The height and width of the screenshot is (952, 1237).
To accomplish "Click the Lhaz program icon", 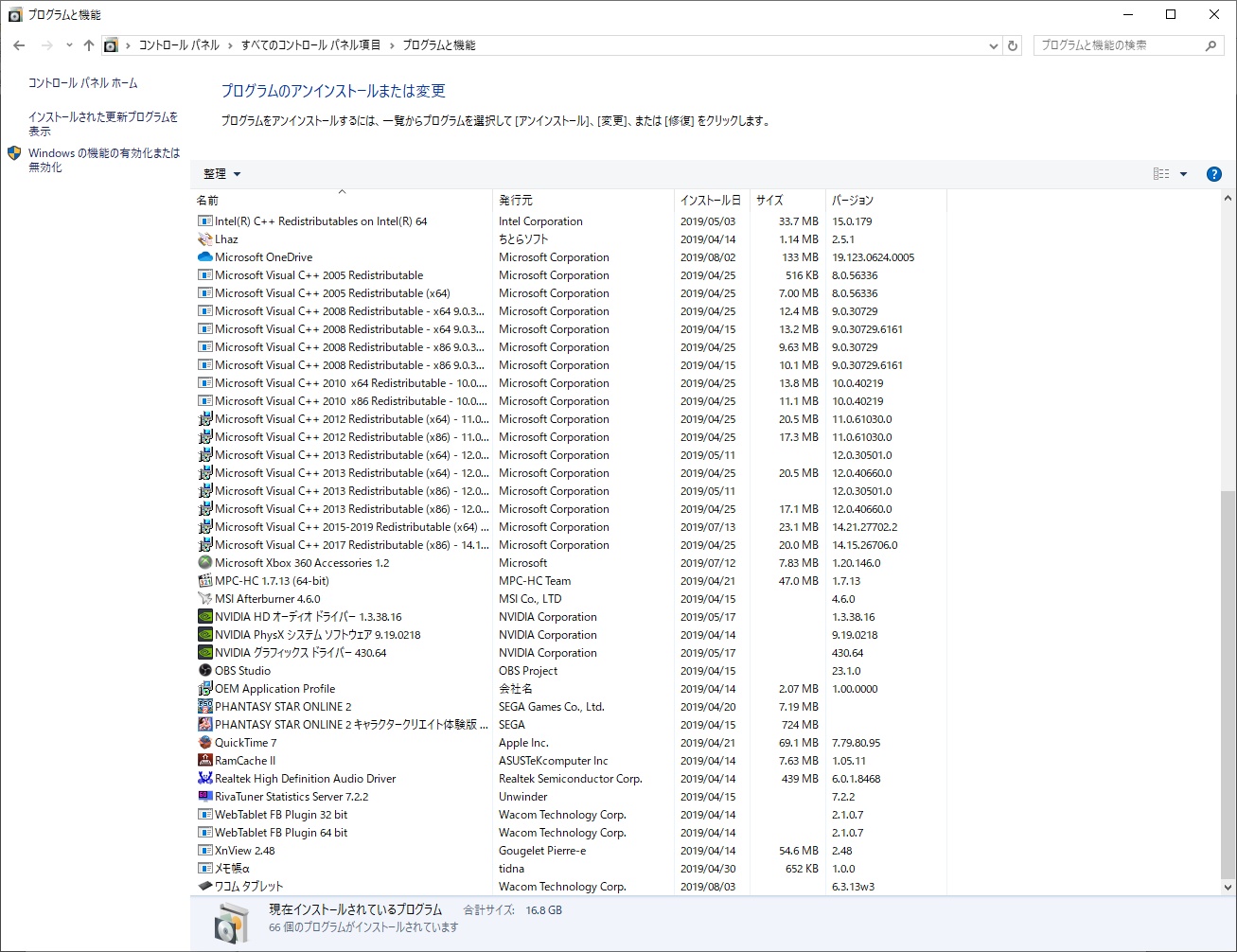I will [205, 239].
